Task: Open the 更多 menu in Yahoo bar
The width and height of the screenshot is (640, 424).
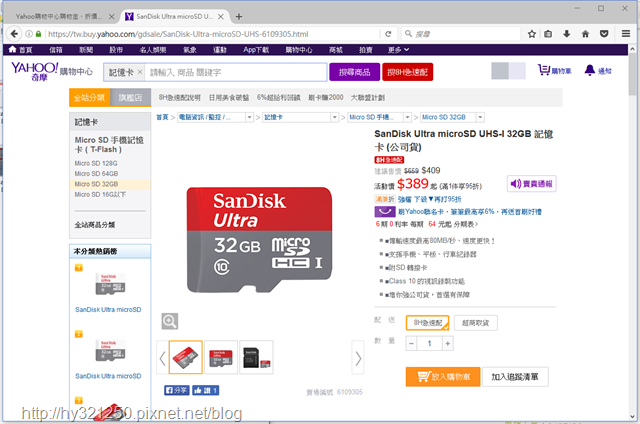Action: (398, 50)
